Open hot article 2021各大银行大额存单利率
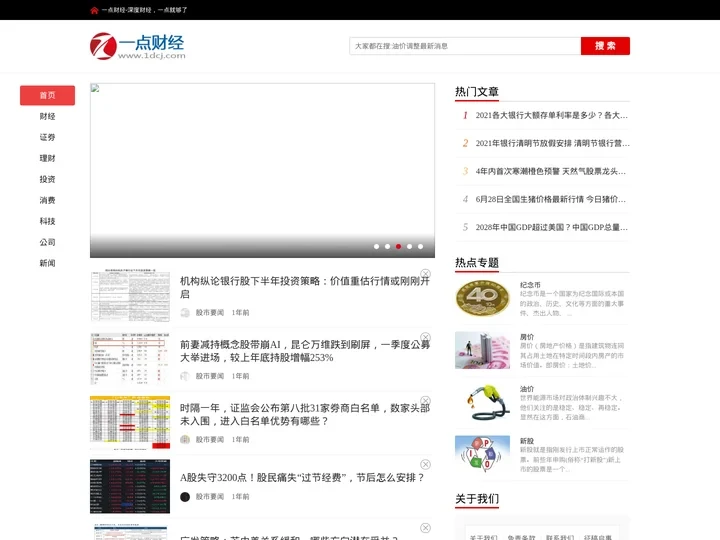This screenshot has width=720, height=540. click(x=551, y=115)
